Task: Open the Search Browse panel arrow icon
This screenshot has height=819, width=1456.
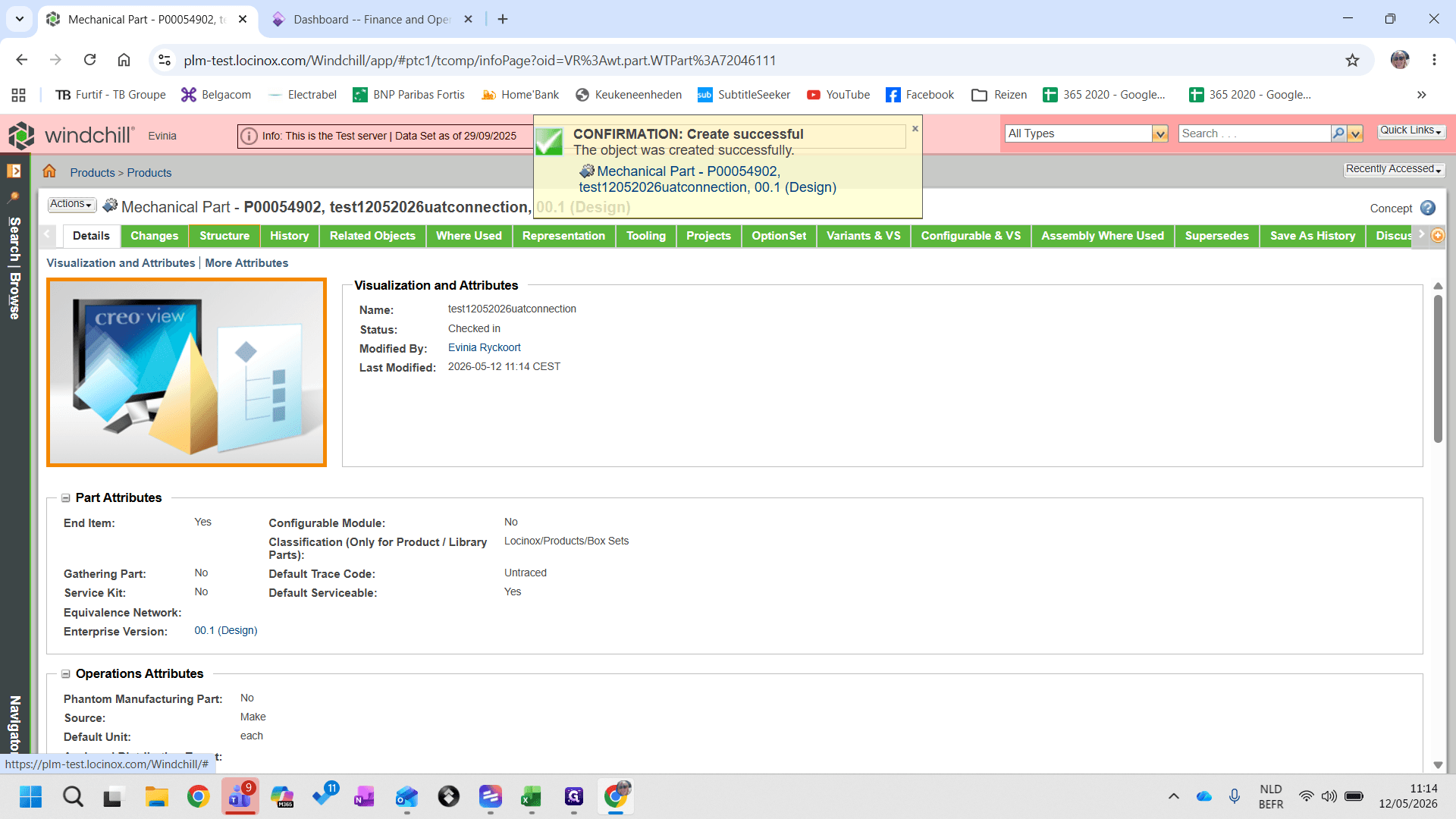Action: coord(14,171)
